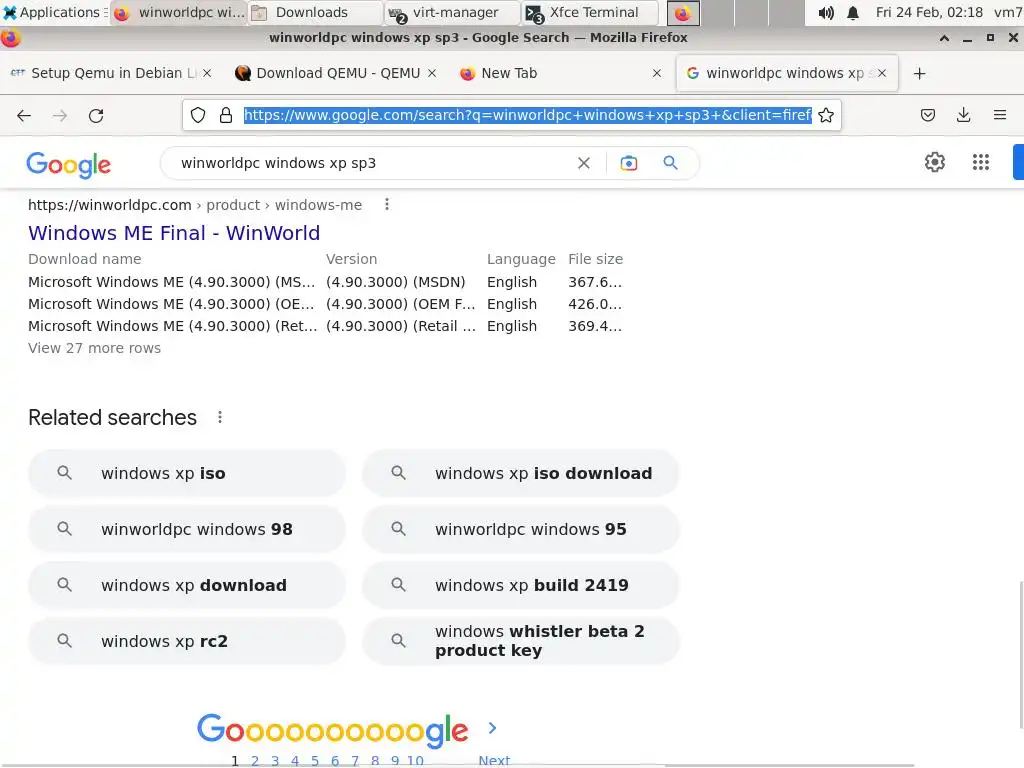Close the winworldpc search tab
The width and height of the screenshot is (1024, 768).
pos(882,73)
